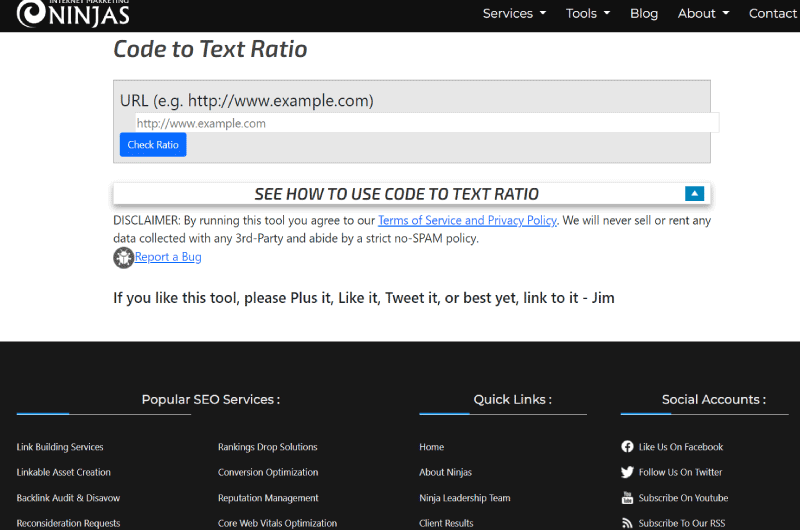The image size is (800, 530).
Task: Click the Facebook icon in Social Accounts
Action: (627, 447)
